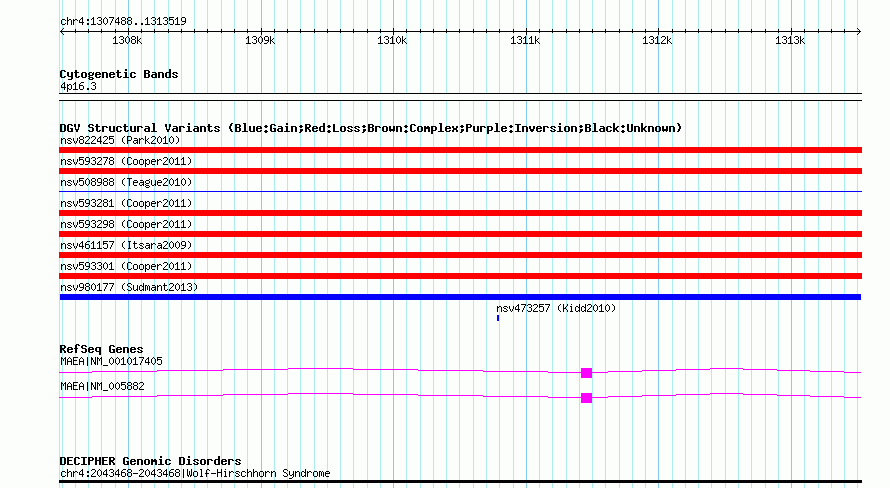The height and width of the screenshot is (488, 890).
Task: Click the red bar for nsv593301
Action: [x=460, y=276]
